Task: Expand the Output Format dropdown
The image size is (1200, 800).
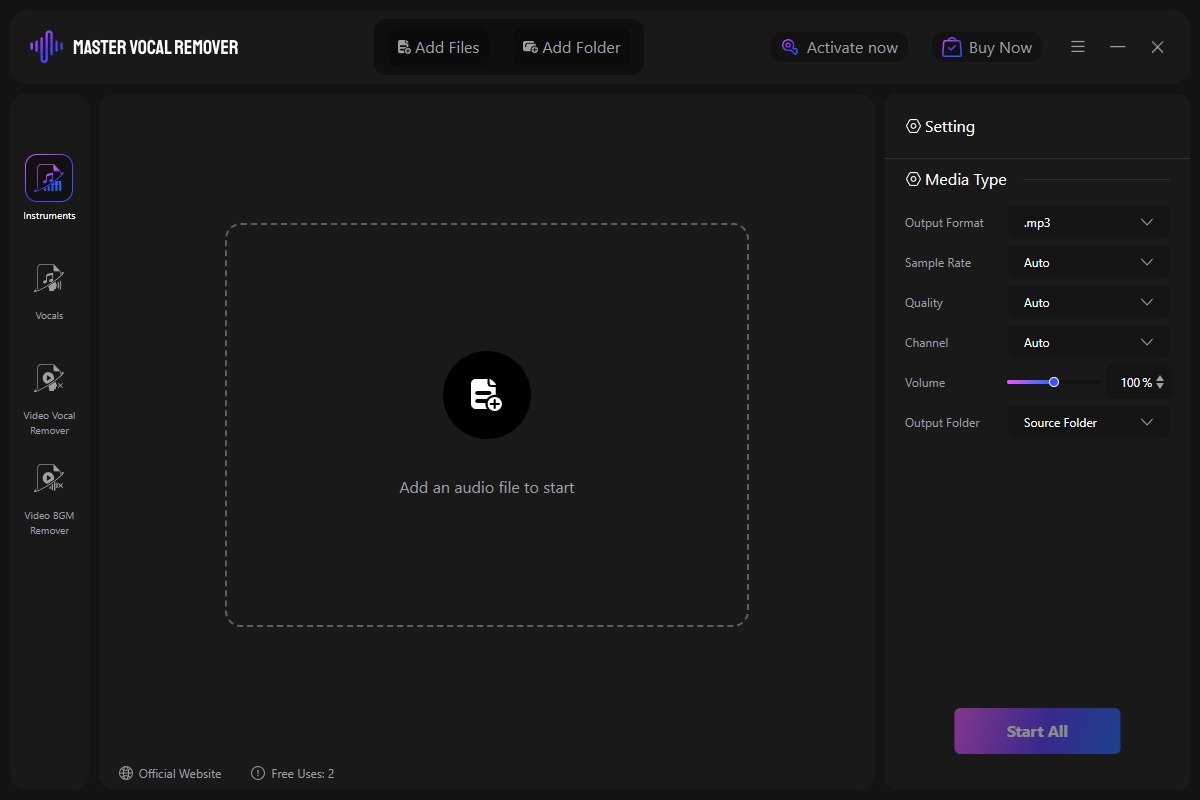Action: [x=1088, y=223]
